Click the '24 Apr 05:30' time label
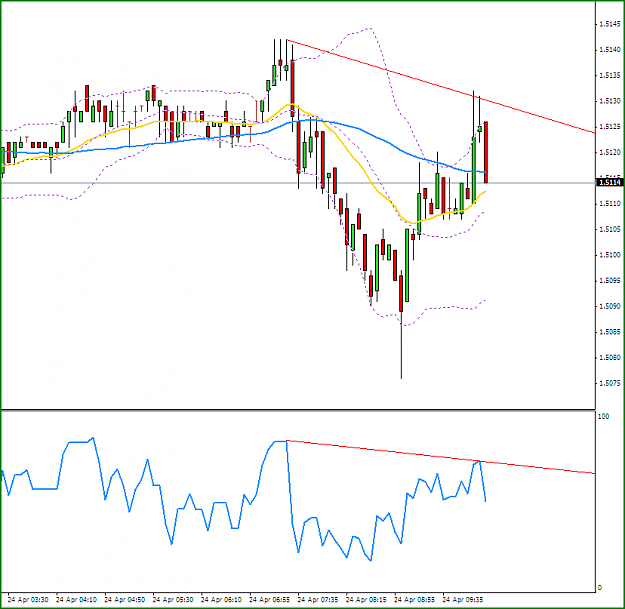 (x=173, y=600)
